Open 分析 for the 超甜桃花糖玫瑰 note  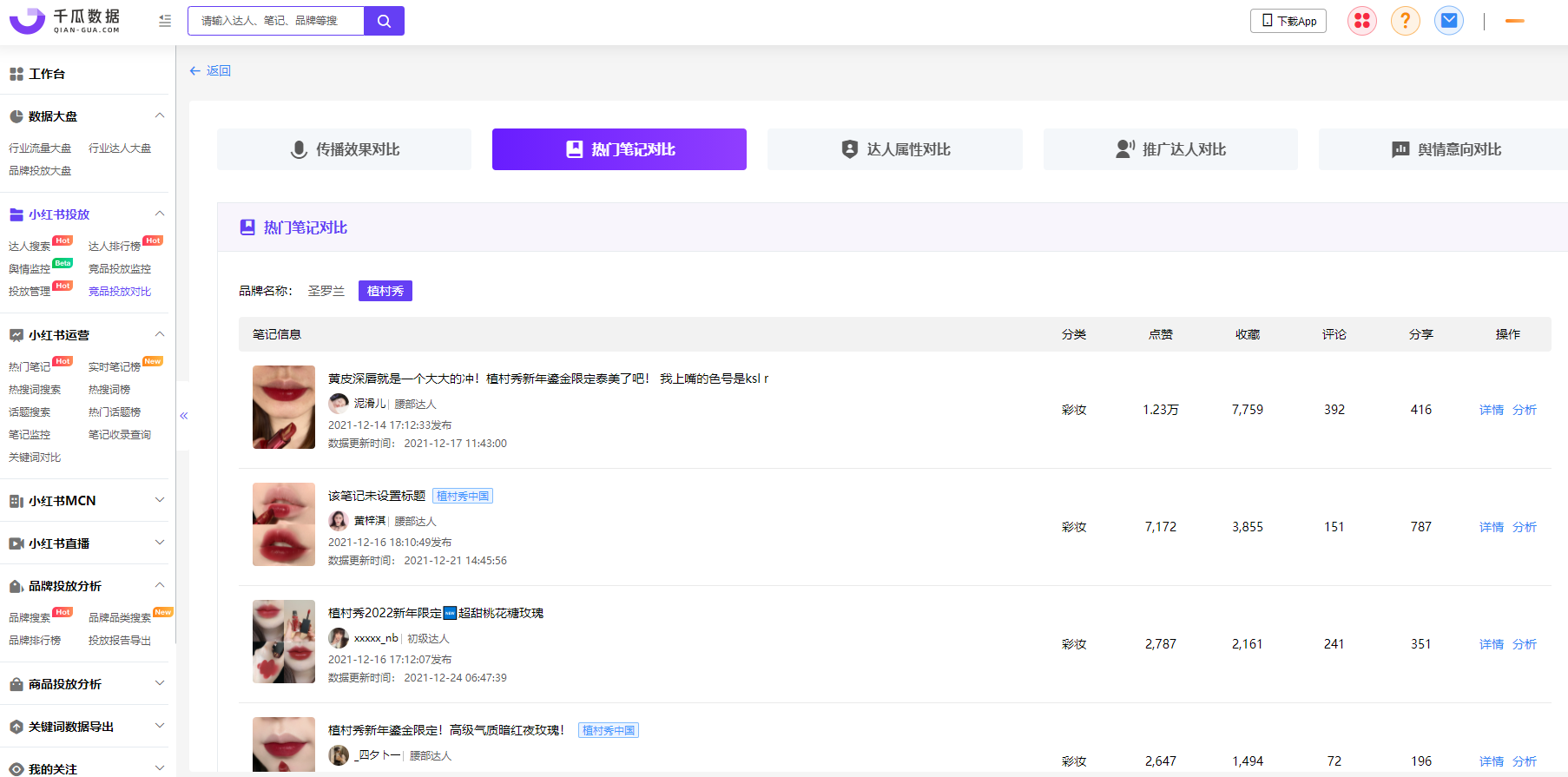(x=1525, y=644)
